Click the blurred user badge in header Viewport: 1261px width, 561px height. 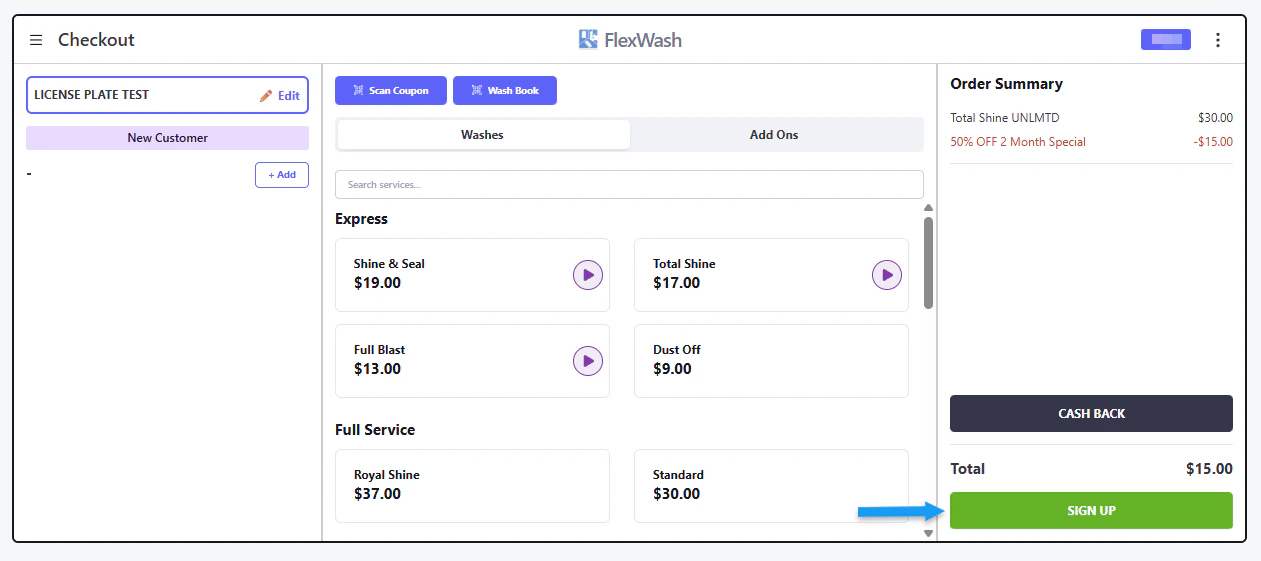[1166, 40]
